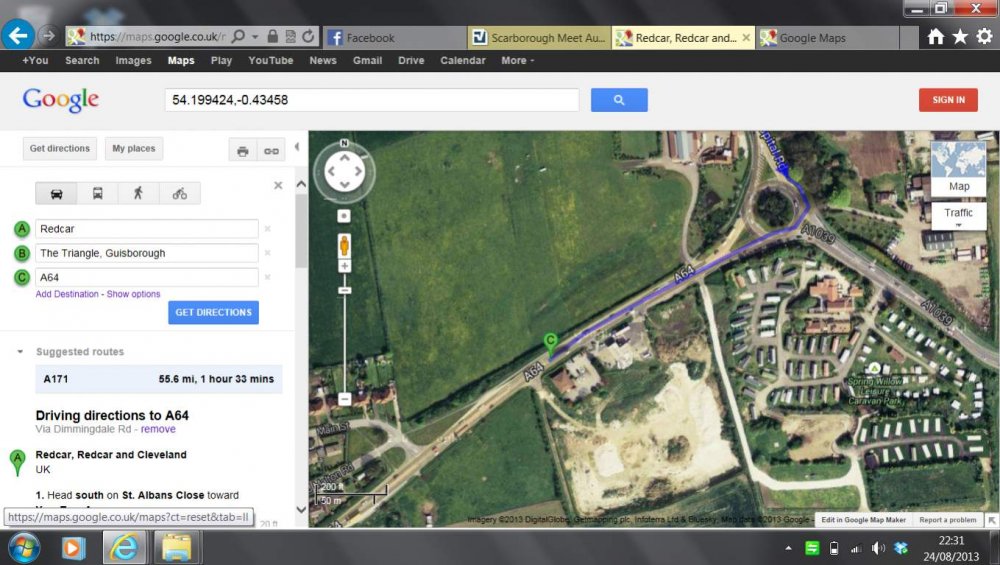Image resolution: width=1000 pixels, height=565 pixels.
Task: Open the Scarborough Meet browser tab
Action: pos(539,38)
